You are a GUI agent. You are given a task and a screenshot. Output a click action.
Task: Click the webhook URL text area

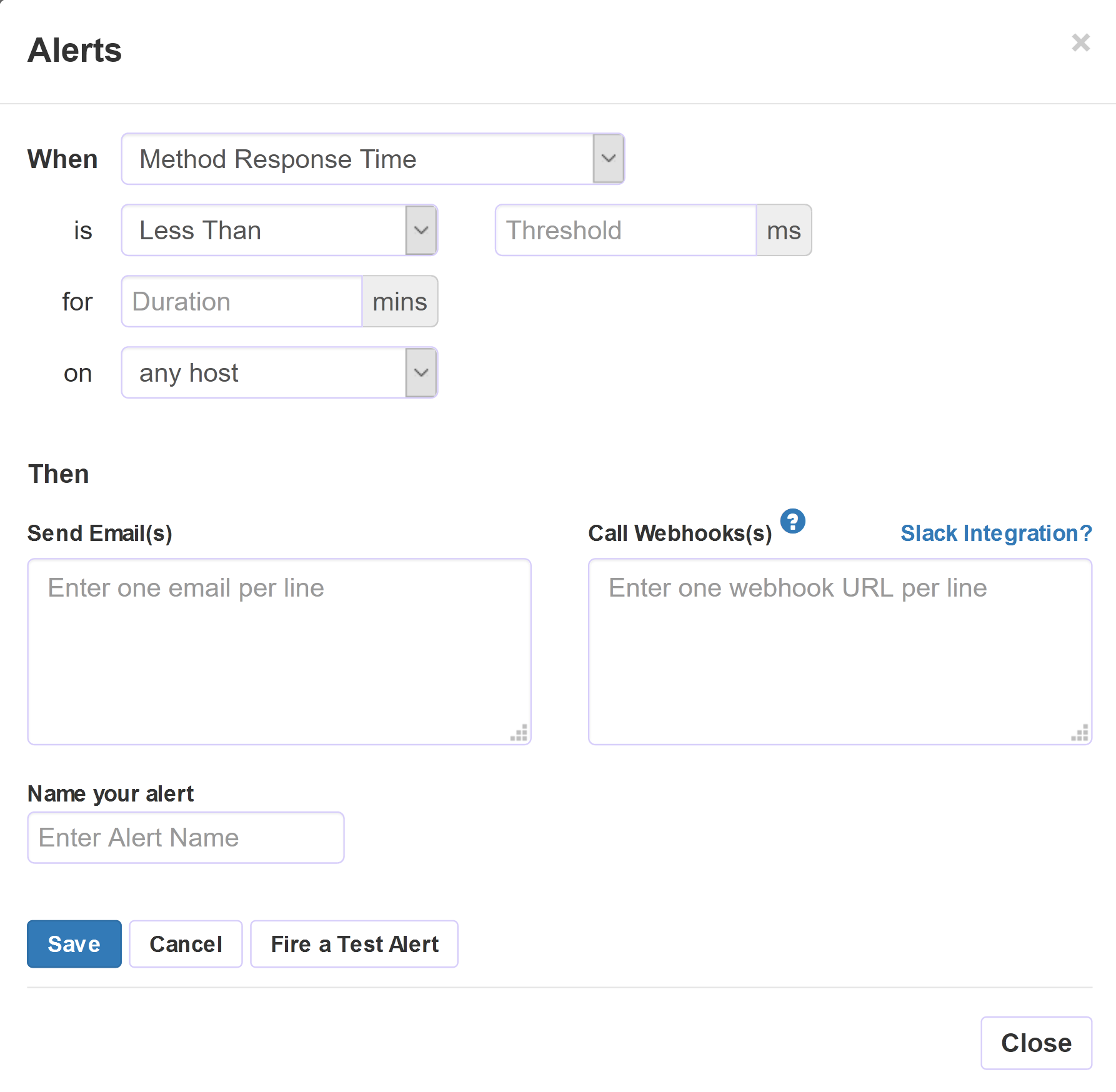pyautogui.click(x=839, y=651)
